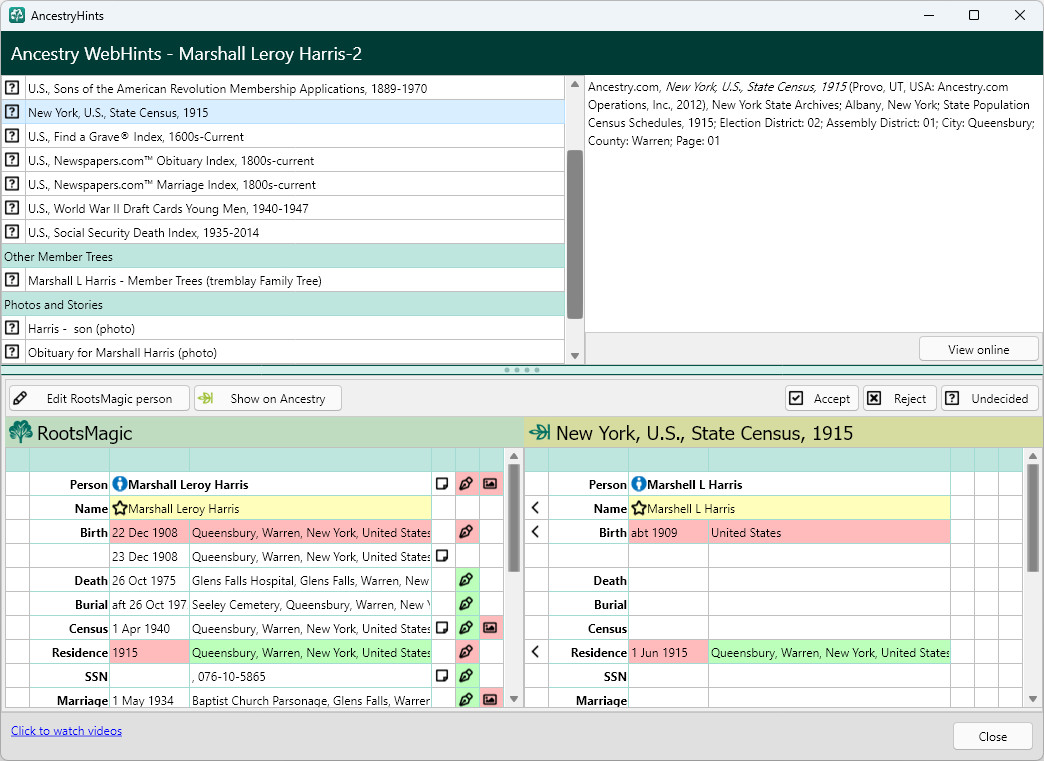The width and height of the screenshot is (1044, 761).
Task: Click status icon for Newspapers.com Marriage Index hint
Action: point(12,183)
